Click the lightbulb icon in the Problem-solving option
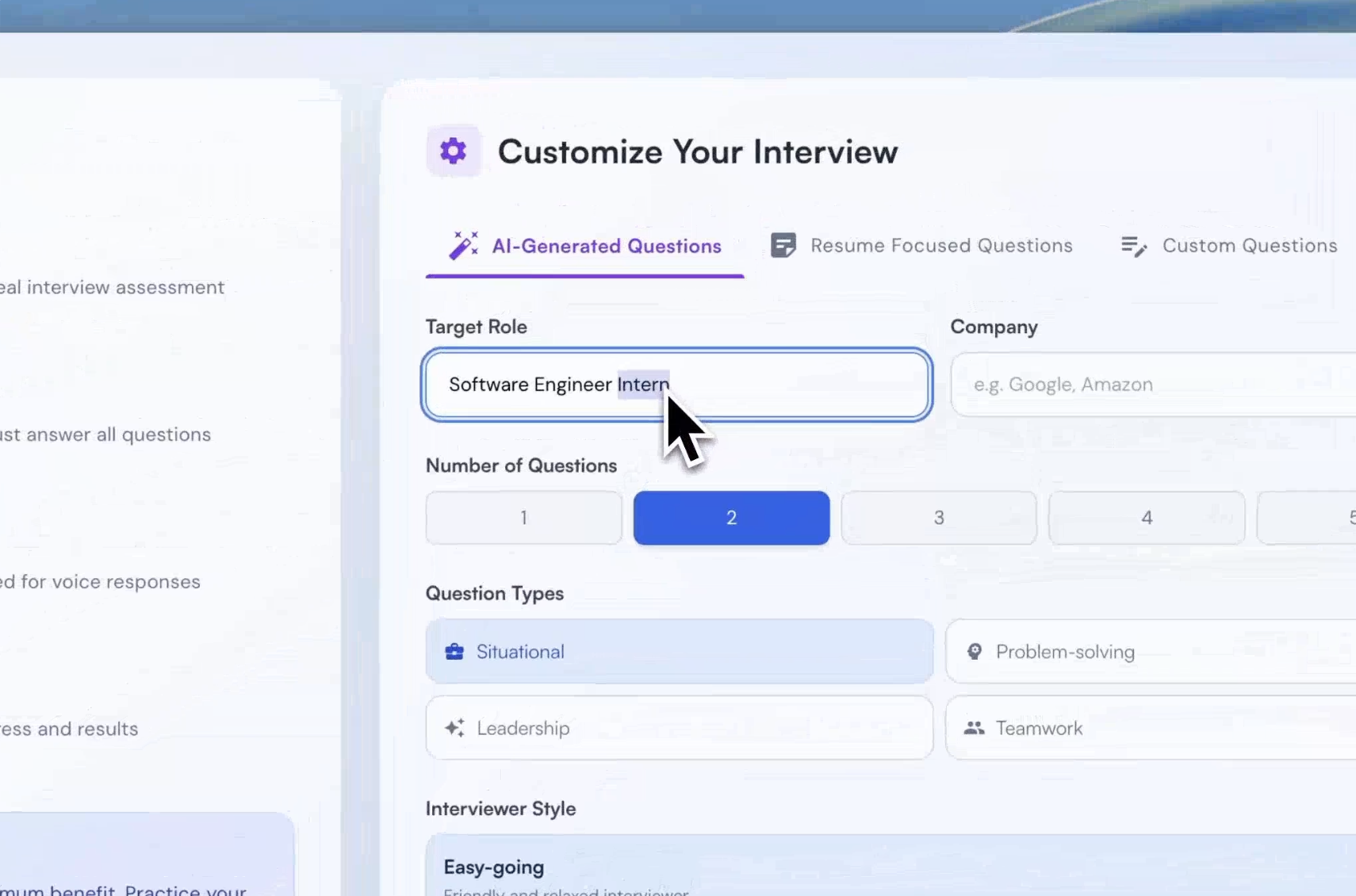The image size is (1356, 896). click(975, 651)
